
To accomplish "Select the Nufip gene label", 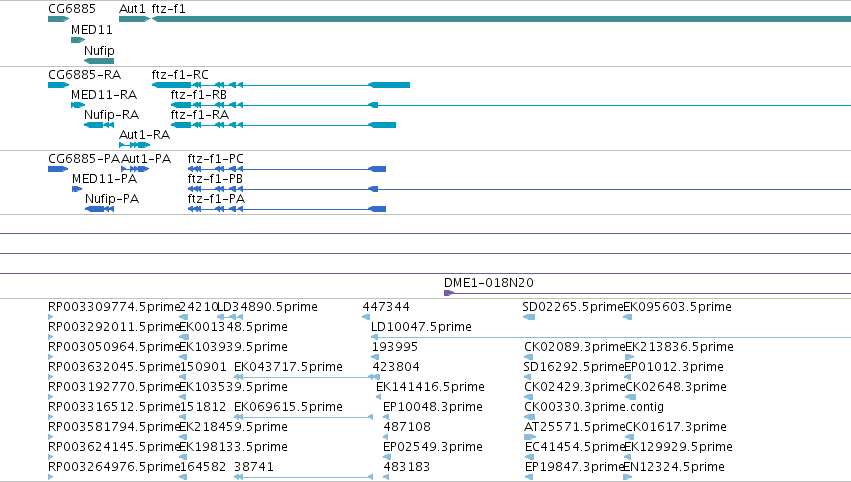I will coord(99,51).
